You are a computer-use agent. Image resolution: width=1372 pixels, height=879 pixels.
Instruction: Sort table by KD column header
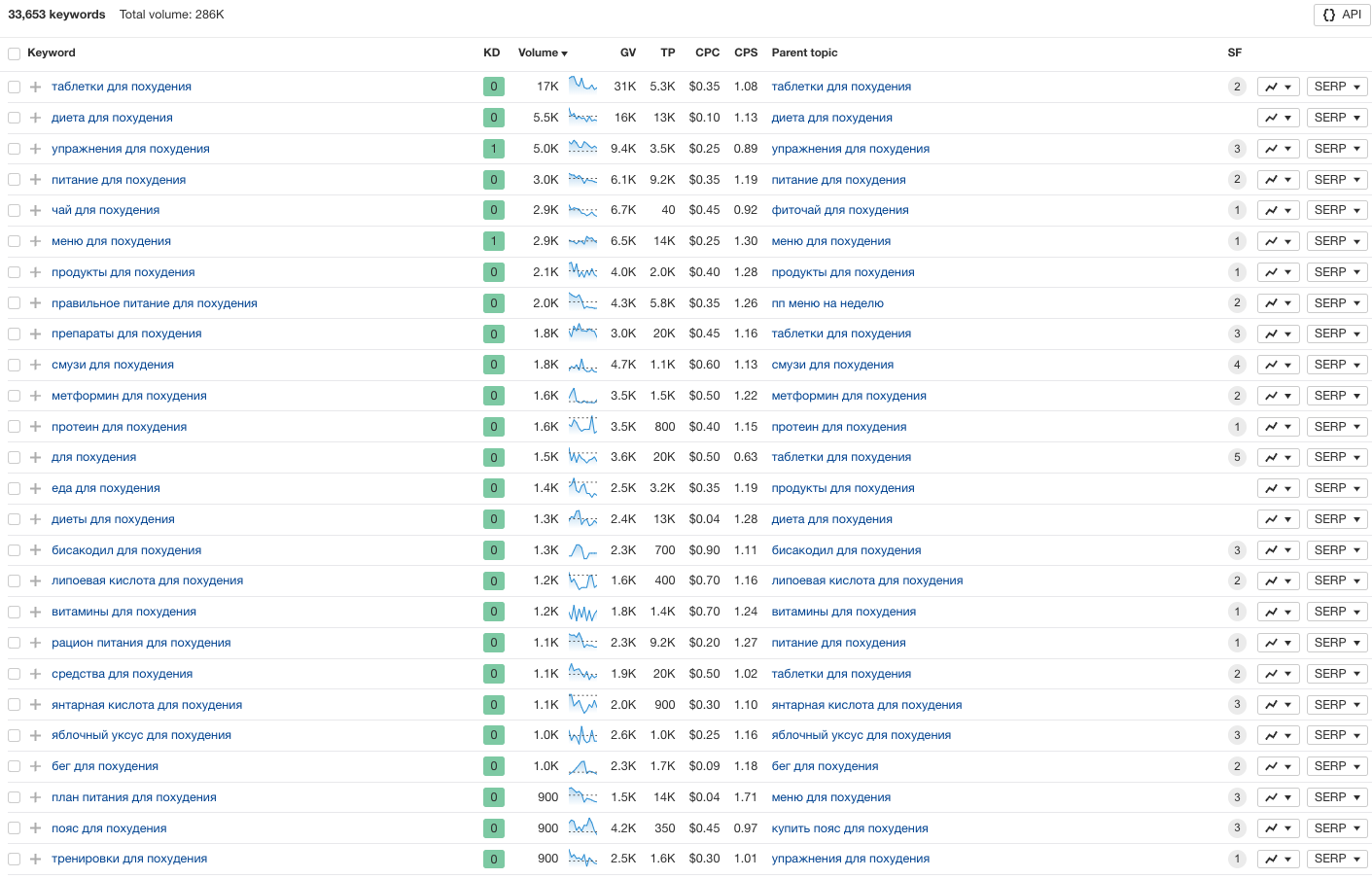(x=491, y=53)
